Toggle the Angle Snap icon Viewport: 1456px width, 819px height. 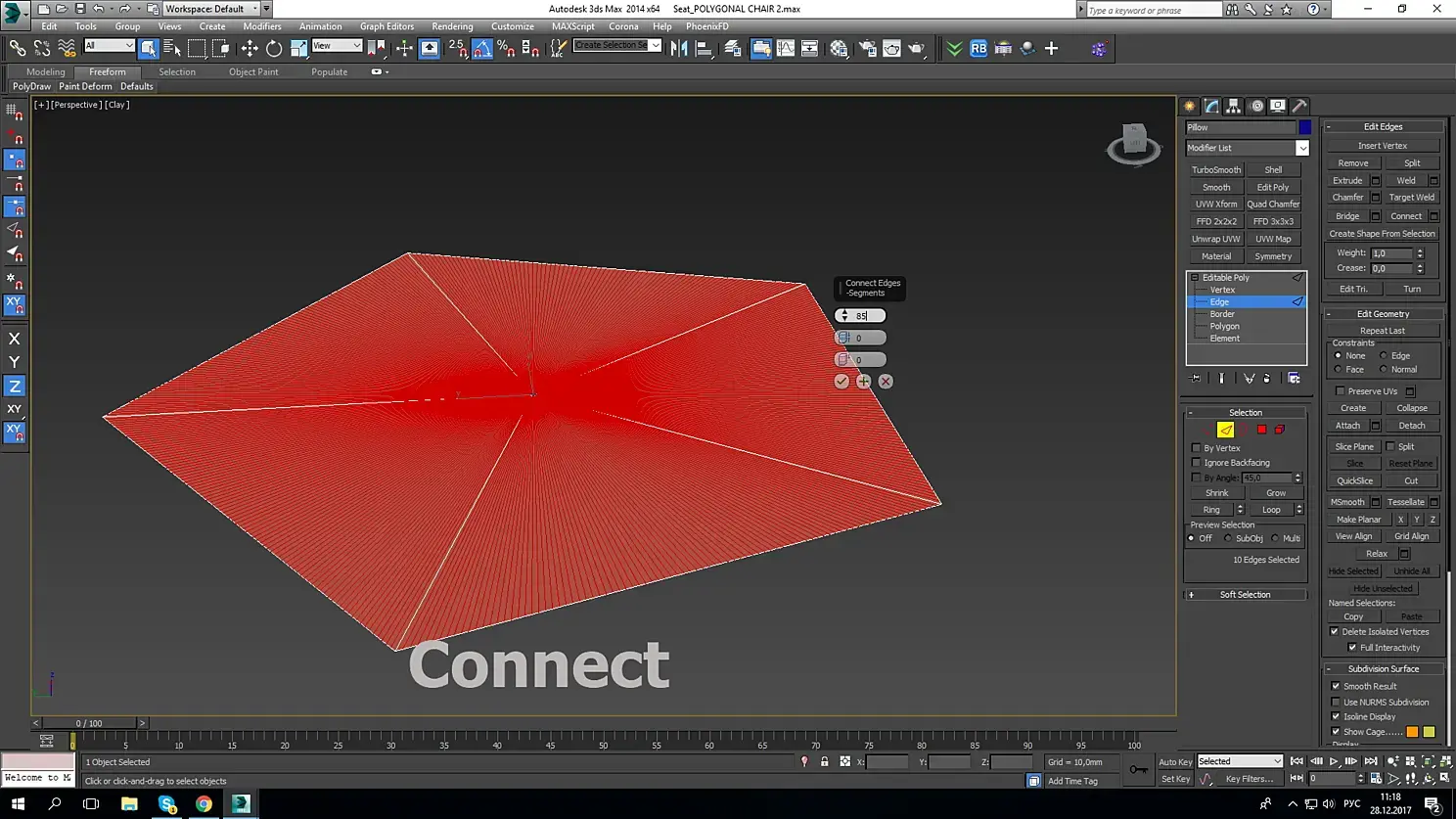point(482,48)
